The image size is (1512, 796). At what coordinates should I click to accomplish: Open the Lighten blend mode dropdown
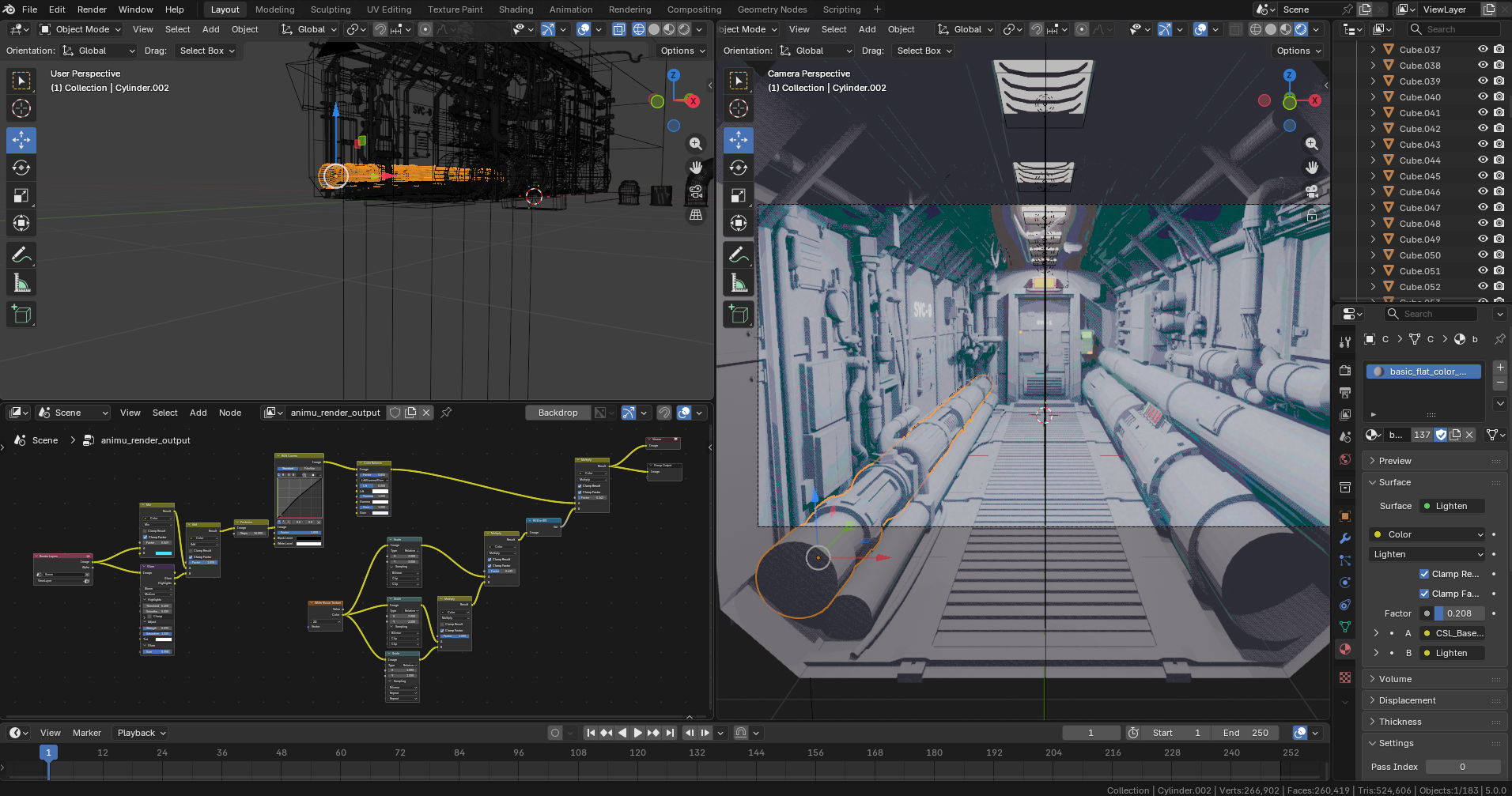1427,554
